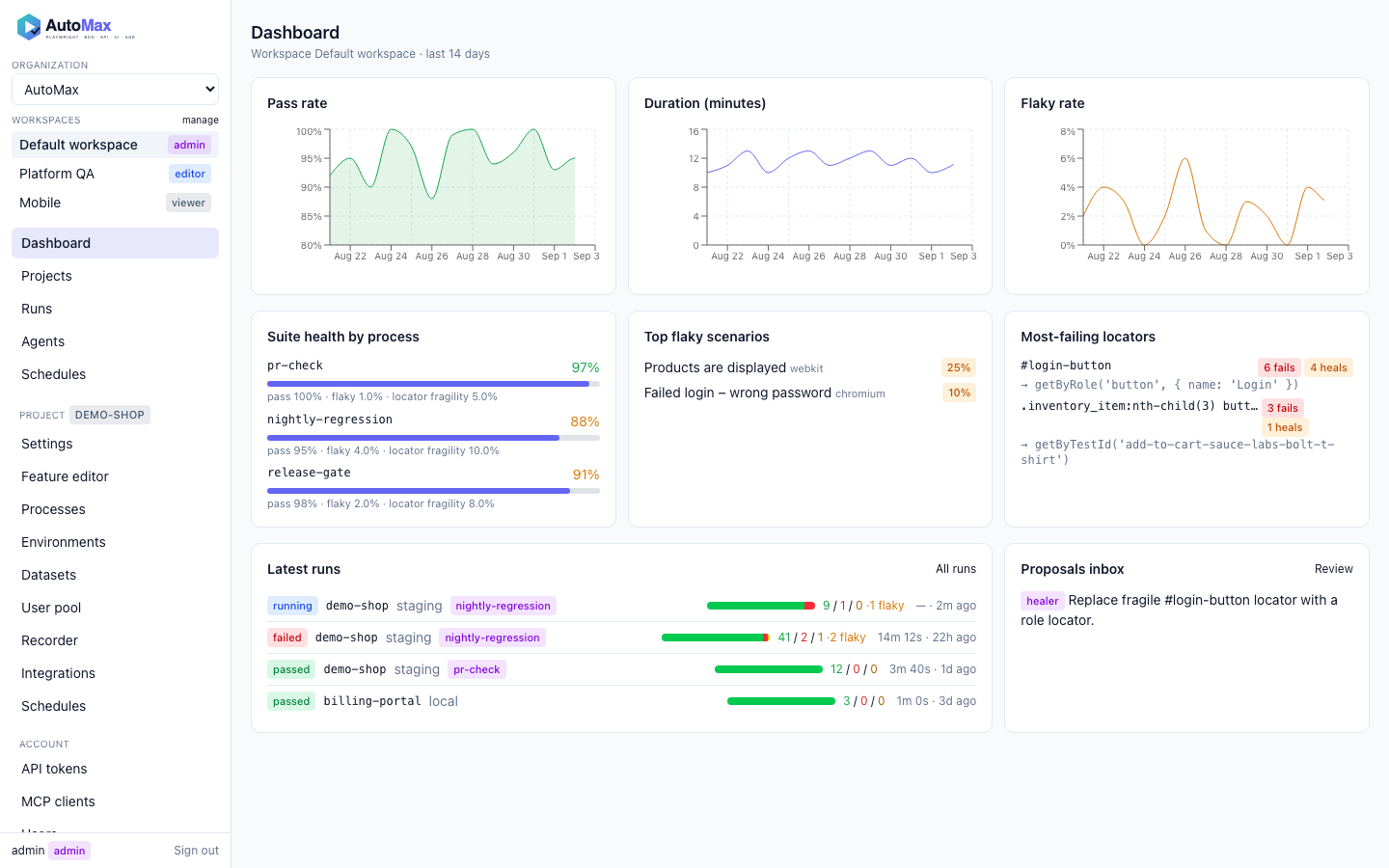The height and width of the screenshot is (868, 1389).
Task: Select 'Failed login – wrong password' scenario
Action: [x=738, y=393]
